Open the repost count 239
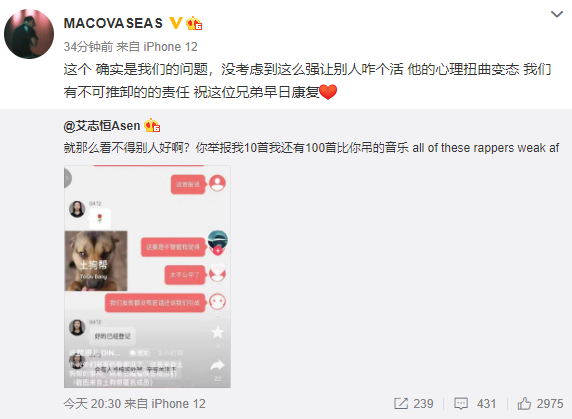The image size is (572, 419). [x=423, y=404]
